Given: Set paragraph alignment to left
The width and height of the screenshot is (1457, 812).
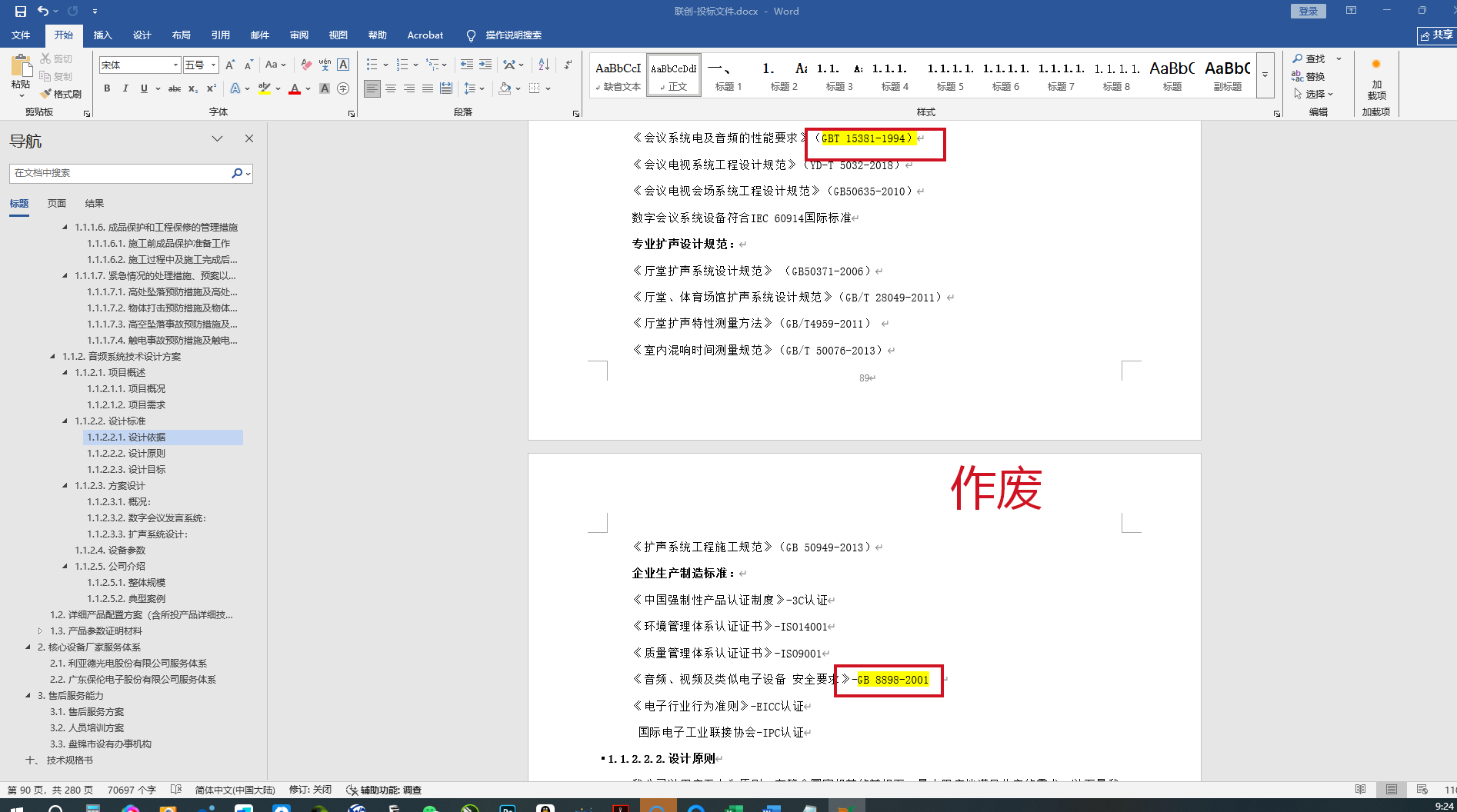Looking at the screenshot, I should (372, 88).
